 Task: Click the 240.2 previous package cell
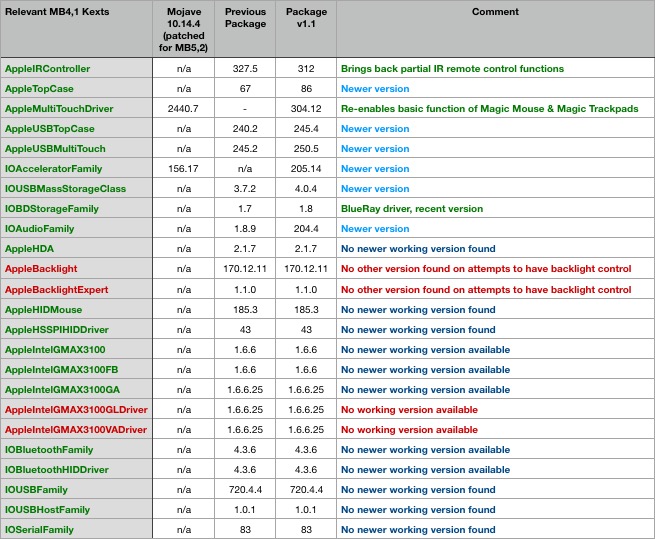[x=245, y=129]
